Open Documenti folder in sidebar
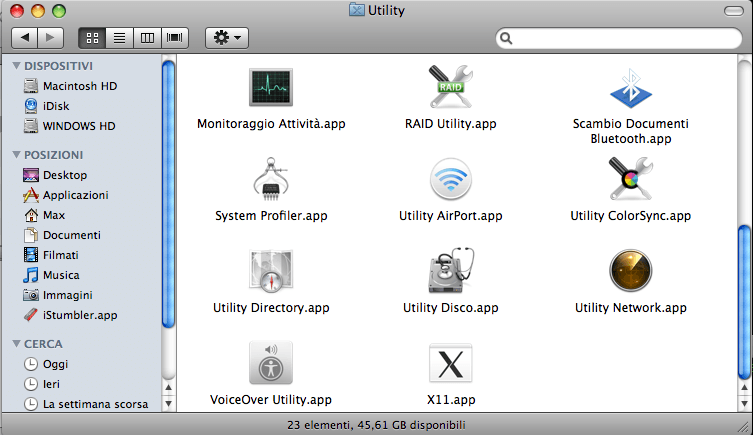 pyautogui.click(x=62, y=235)
